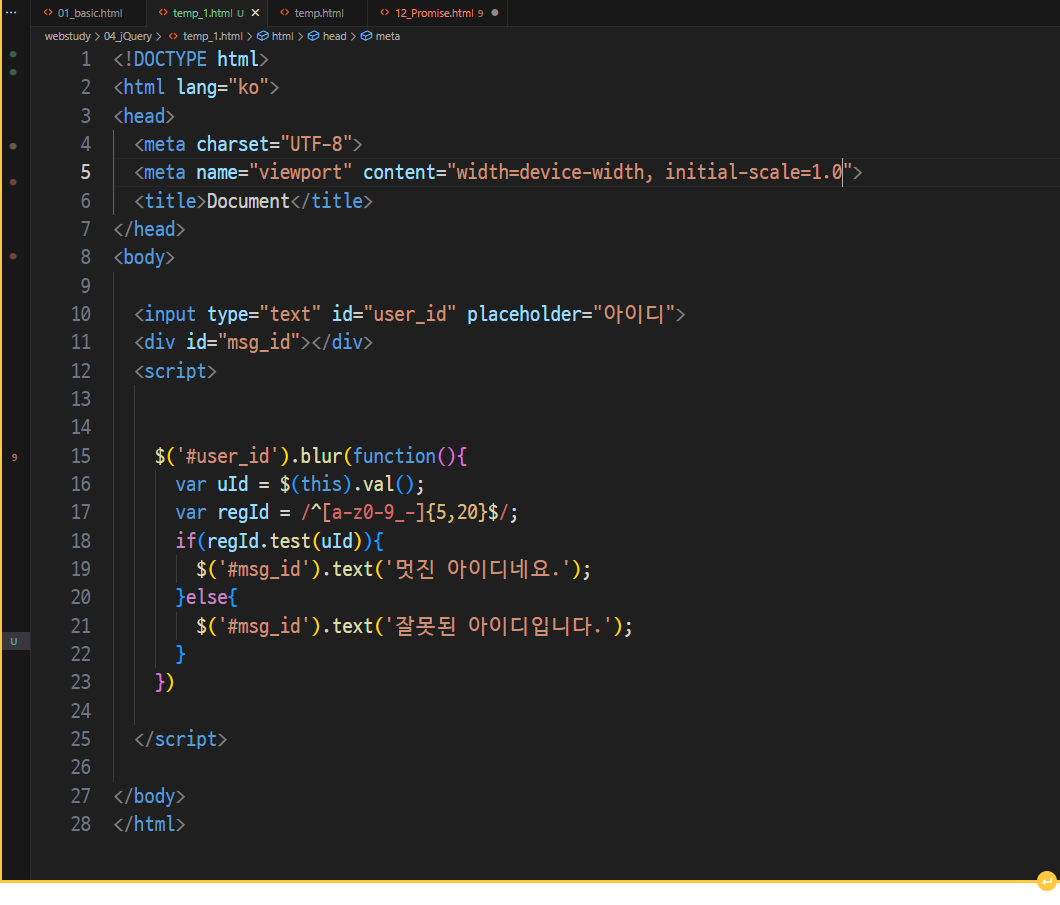This screenshot has width=1060, height=905.
Task: Select the head breadcrumb symbol
Action: point(334,36)
